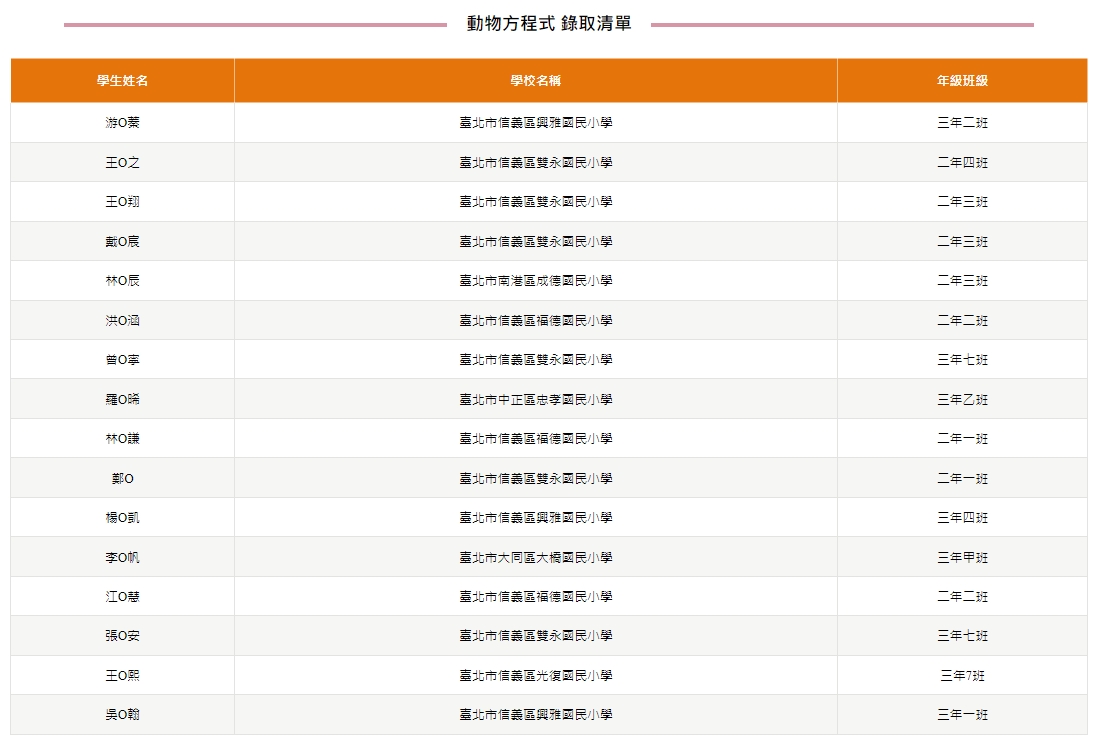Click the name cell 鄭O
Viewport: 1096px width, 746px height.
(122, 479)
